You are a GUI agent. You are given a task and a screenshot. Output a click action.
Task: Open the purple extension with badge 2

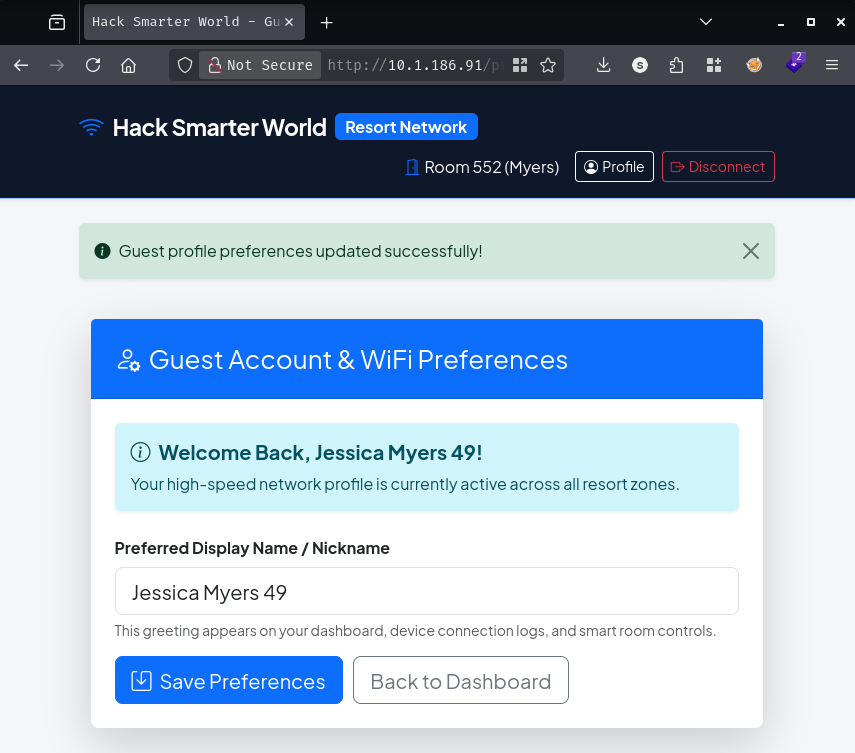(795, 63)
